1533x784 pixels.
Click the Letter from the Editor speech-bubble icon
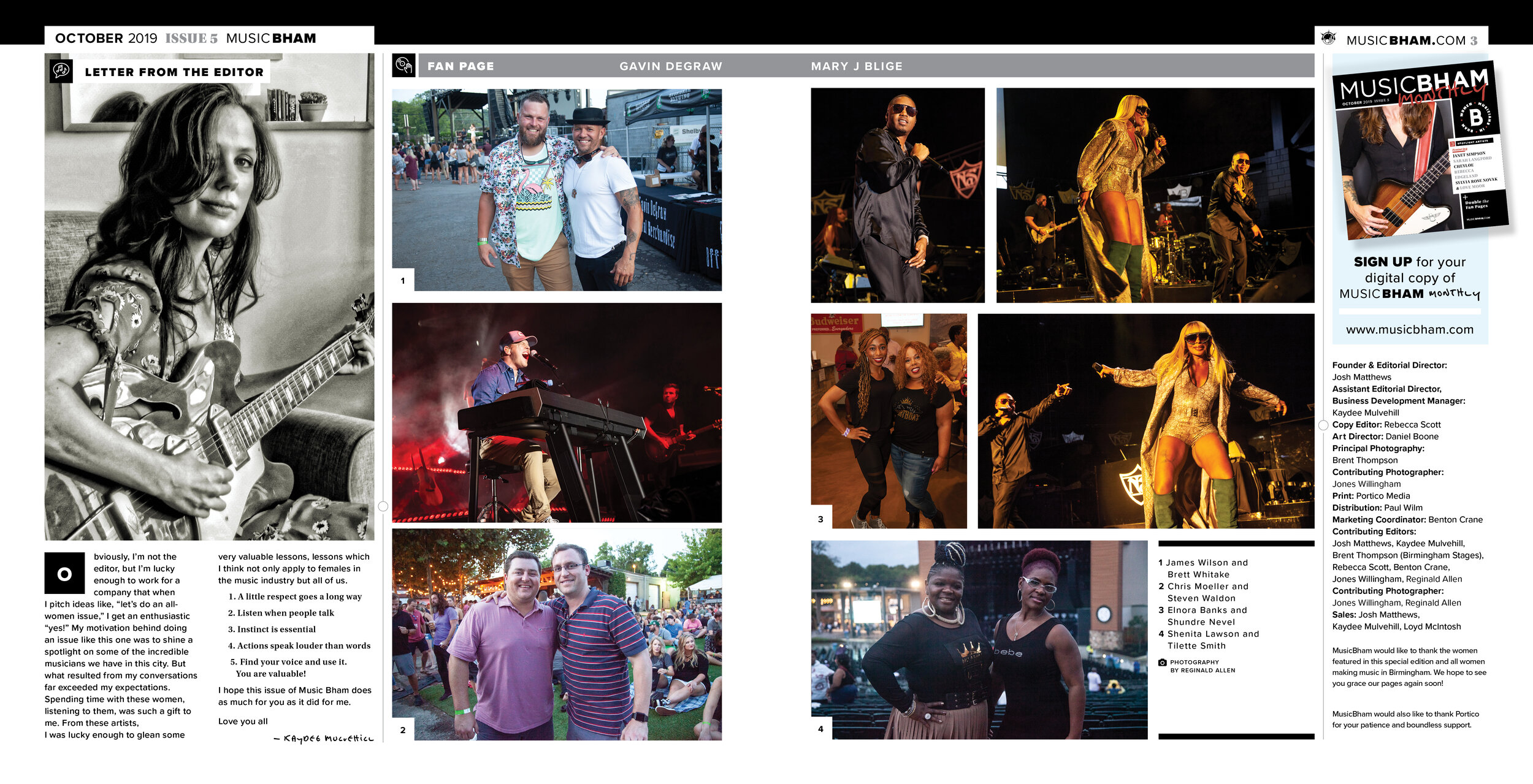tap(61, 71)
